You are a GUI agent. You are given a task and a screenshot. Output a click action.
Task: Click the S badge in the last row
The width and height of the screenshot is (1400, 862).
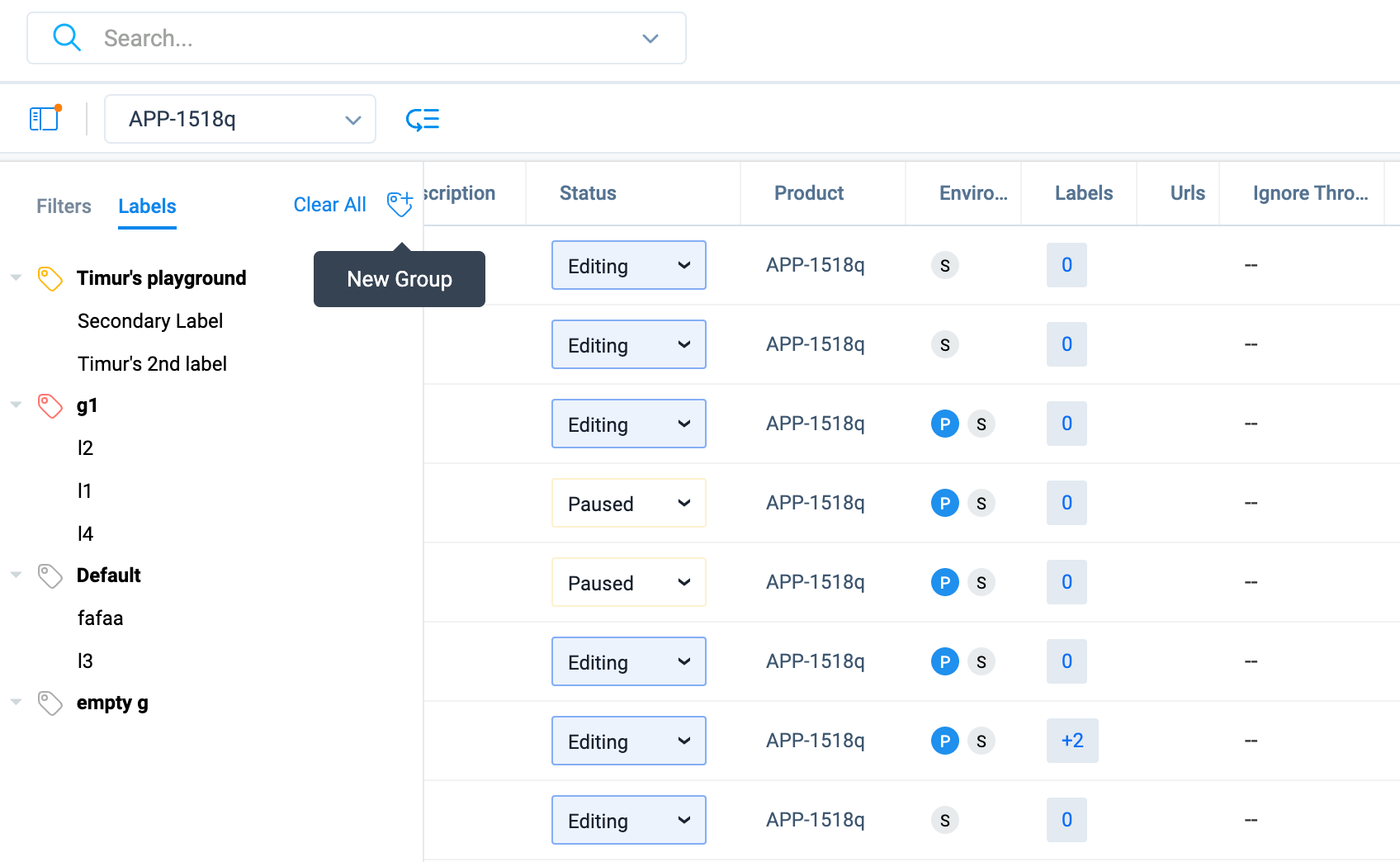tap(945, 820)
